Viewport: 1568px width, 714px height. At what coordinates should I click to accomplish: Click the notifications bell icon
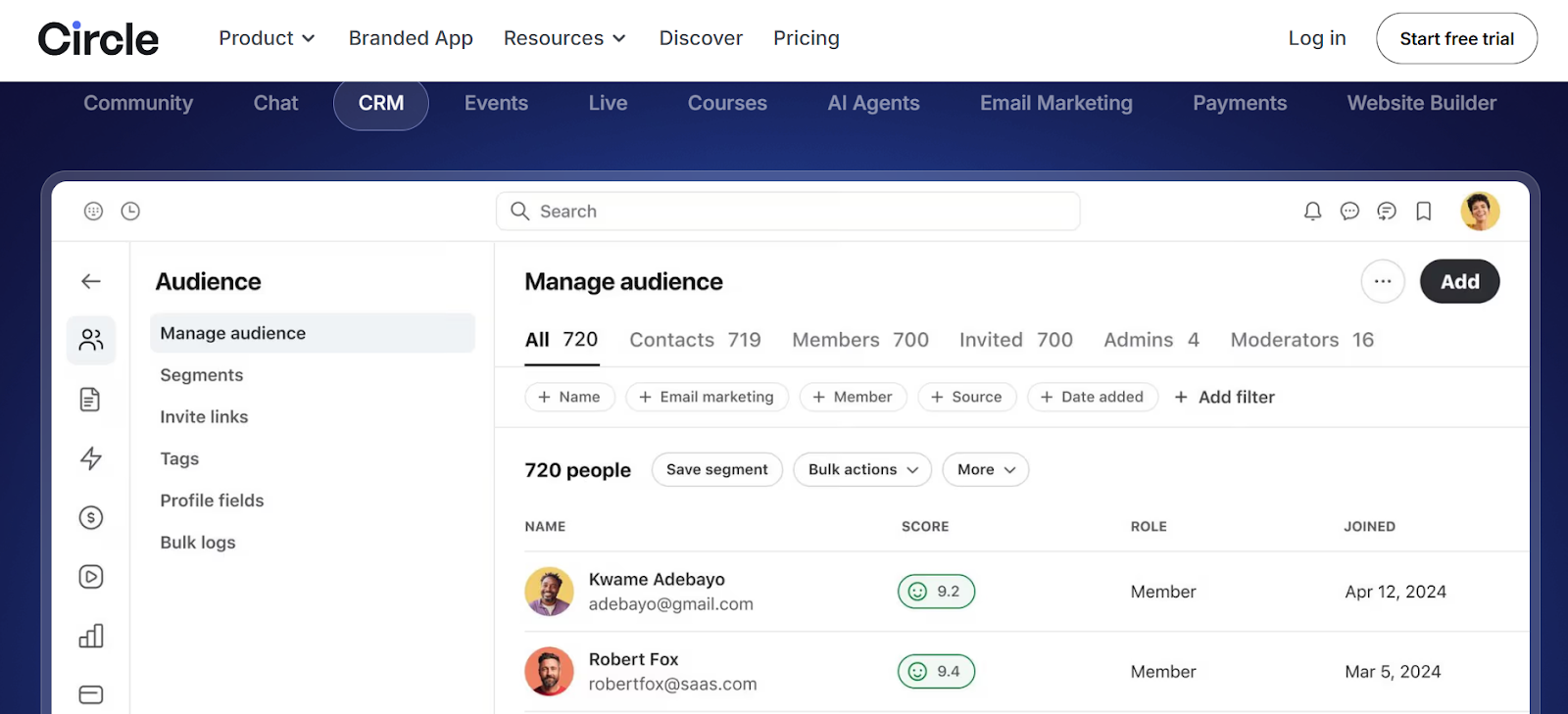pos(1312,211)
